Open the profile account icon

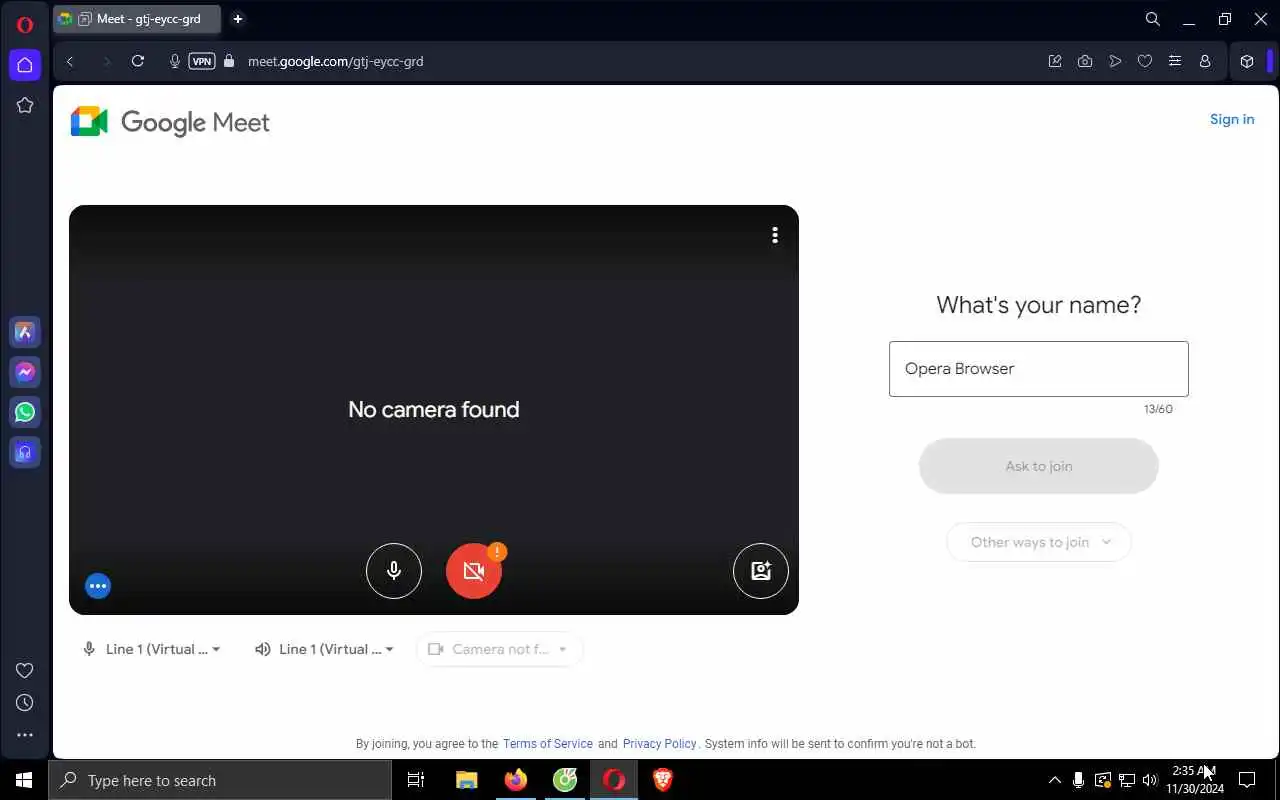(1205, 61)
